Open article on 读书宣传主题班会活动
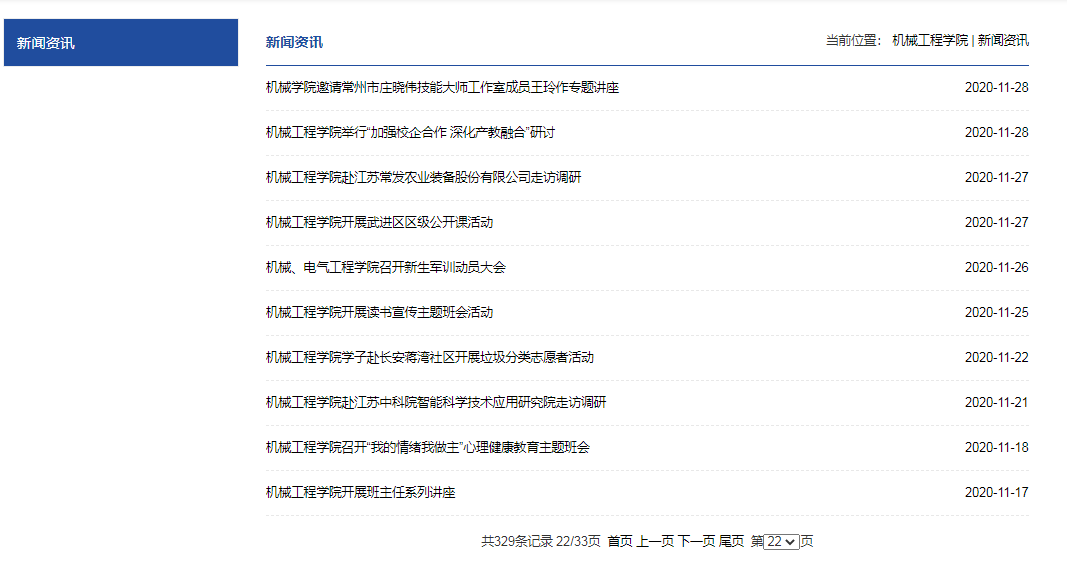1067x569 pixels. pyautogui.click(x=379, y=313)
